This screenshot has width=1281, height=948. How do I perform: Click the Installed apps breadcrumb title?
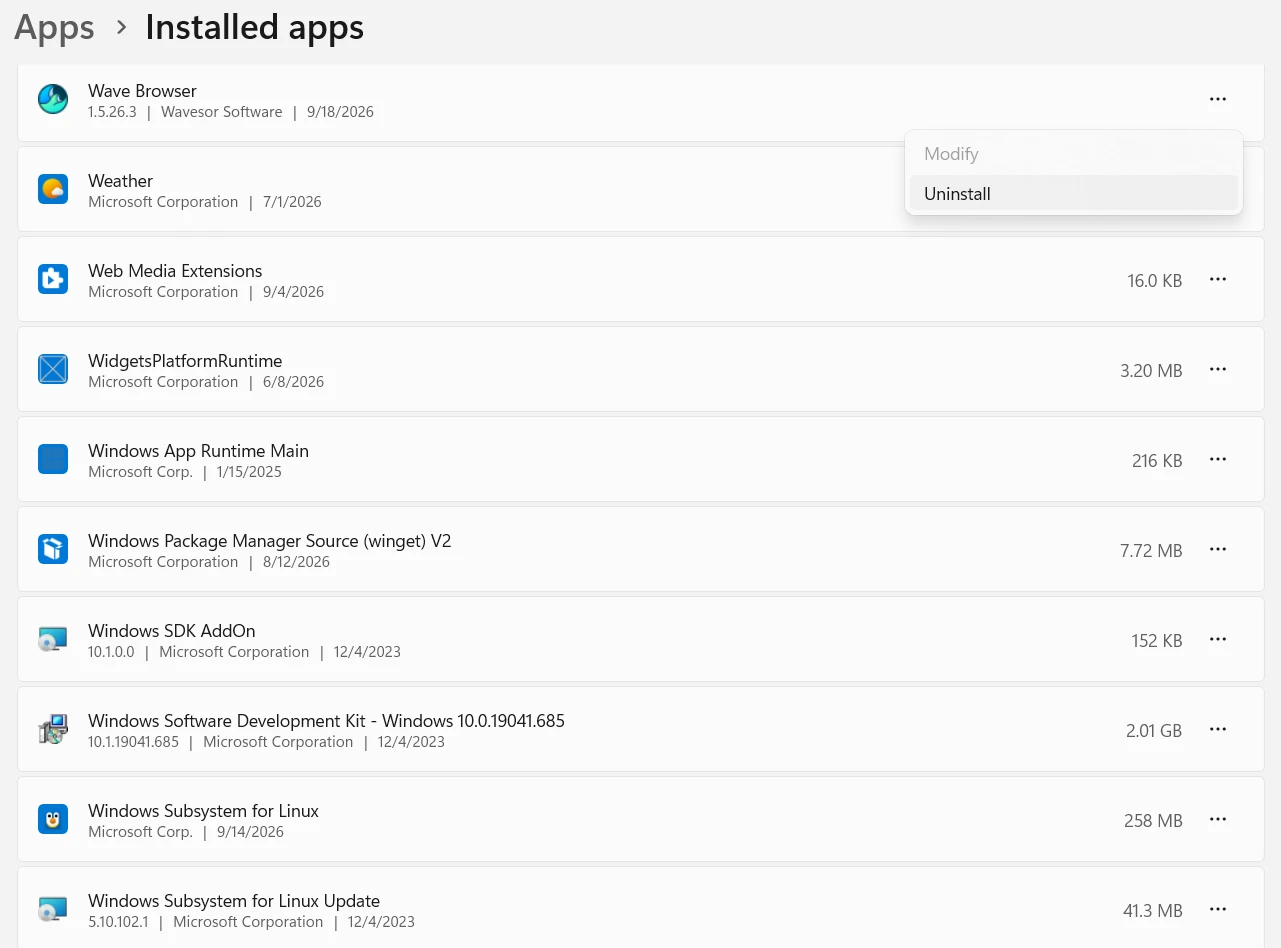pyautogui.click(x=254, y=27)
